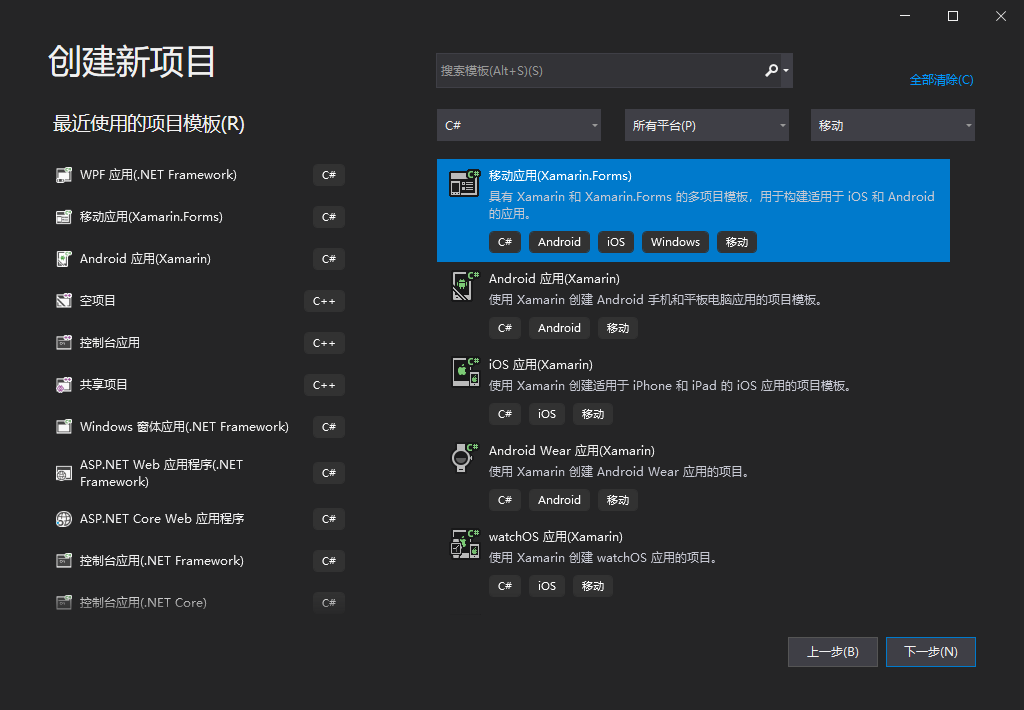The height and width of the screenshot is (710, 1024).
Task: Click the 移动 tag on watchOS template
Action: point(592,586)
